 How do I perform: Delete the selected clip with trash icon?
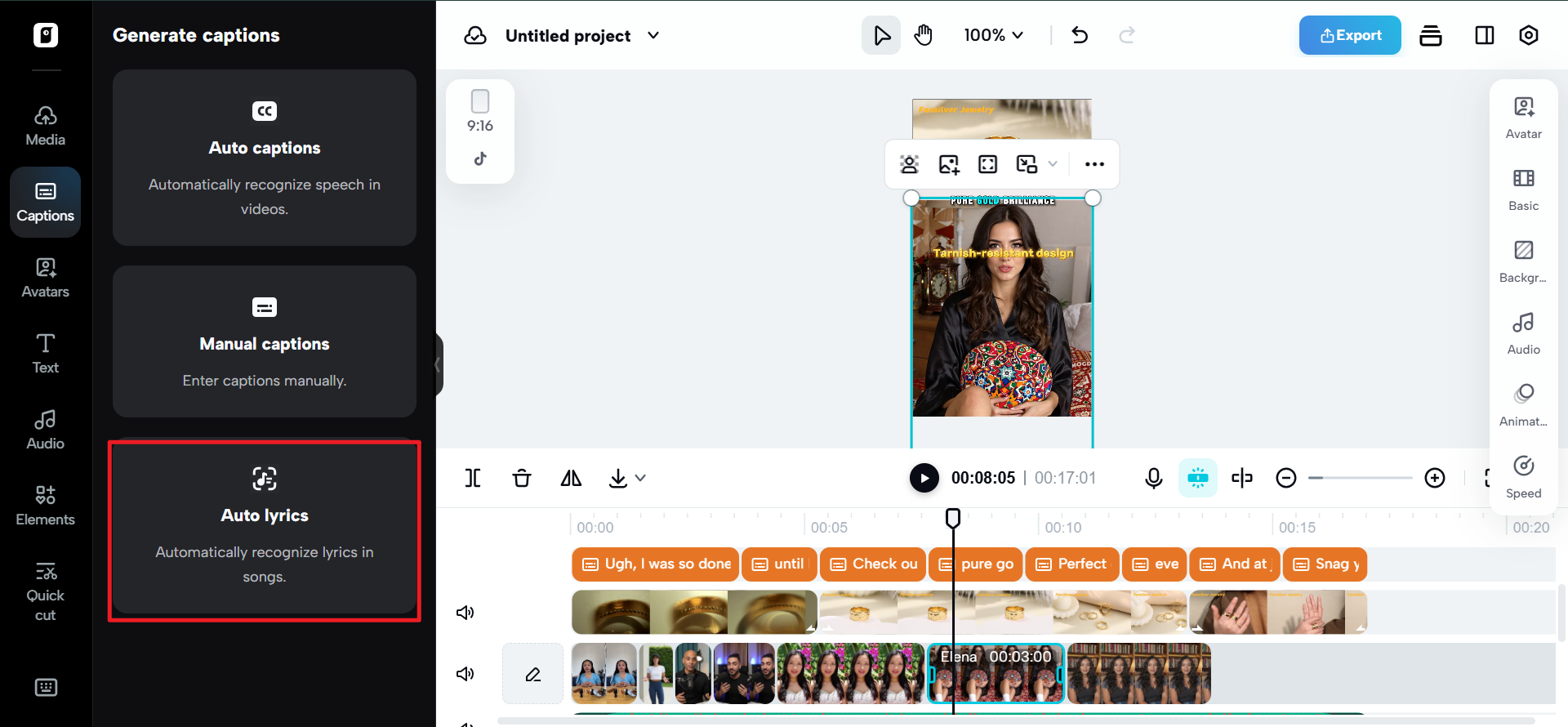click(522, 478)
